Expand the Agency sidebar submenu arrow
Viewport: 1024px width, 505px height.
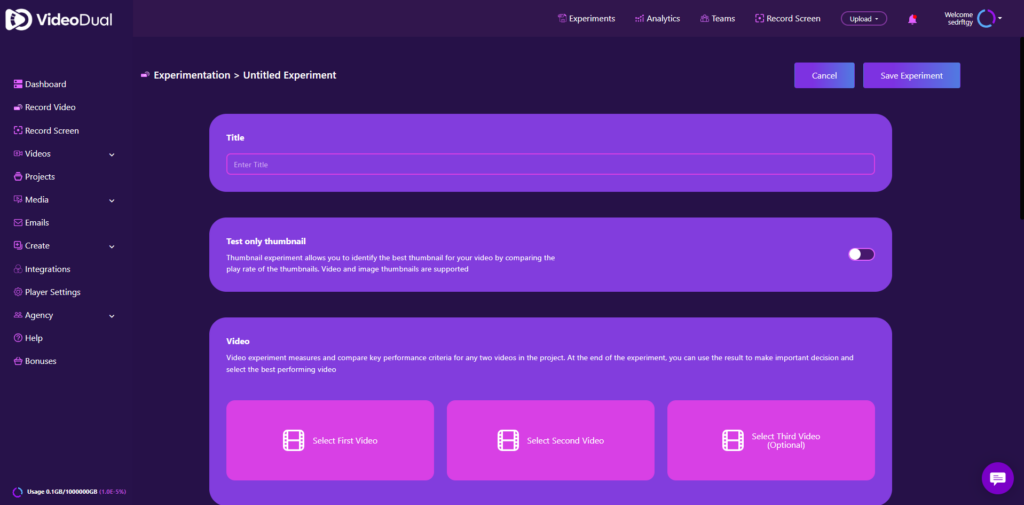click(112, 316)
